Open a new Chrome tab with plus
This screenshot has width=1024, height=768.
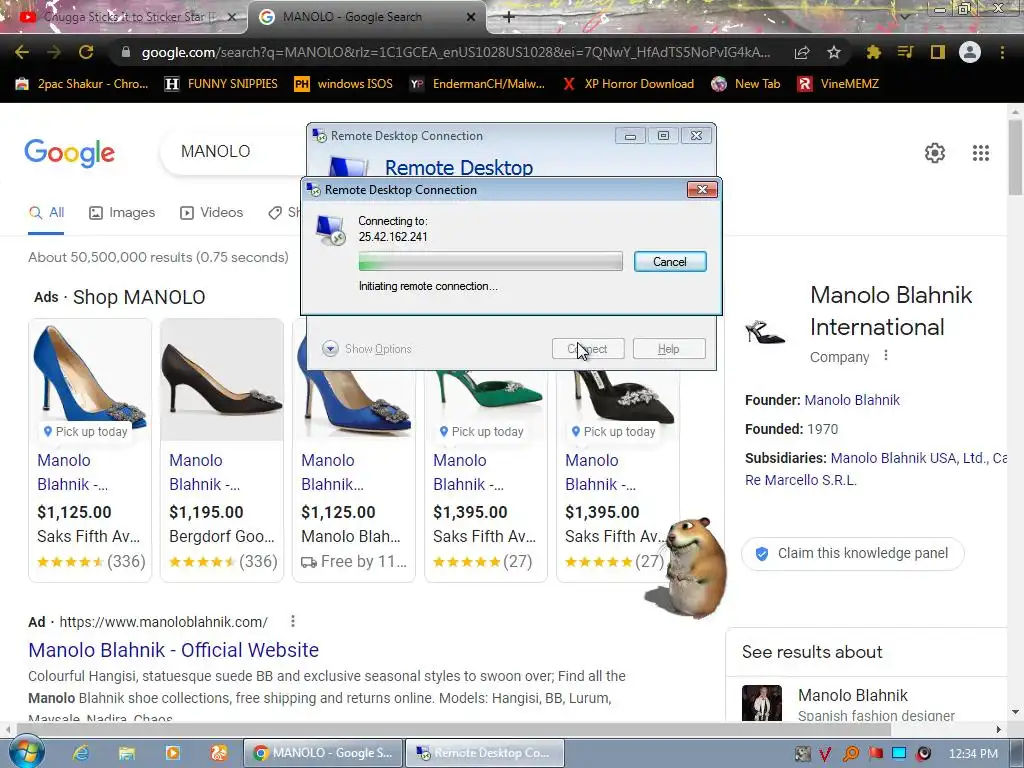coord(509,17)
